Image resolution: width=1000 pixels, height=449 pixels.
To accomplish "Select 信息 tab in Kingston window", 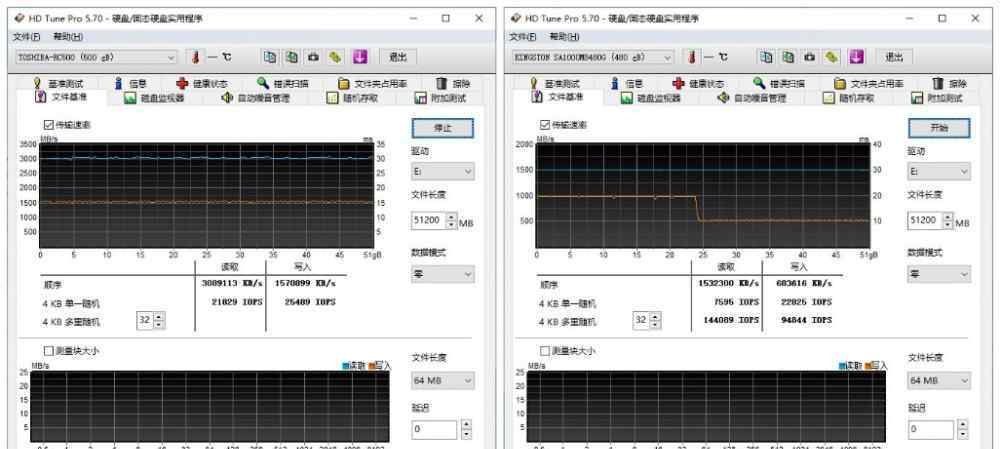I will pyautogui.click(x=626, y=84).
